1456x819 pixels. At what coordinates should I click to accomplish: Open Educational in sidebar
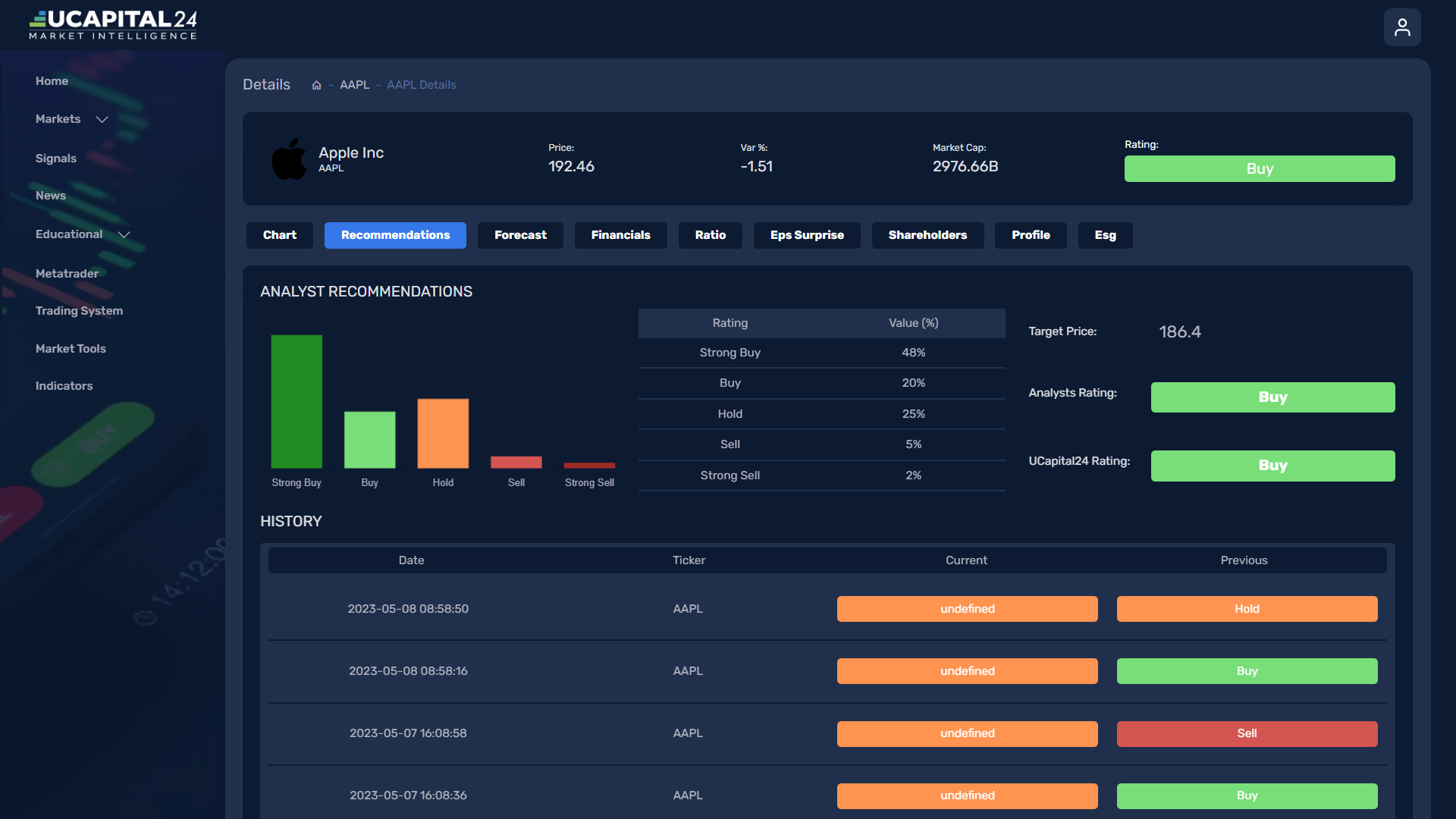(69, 234)
